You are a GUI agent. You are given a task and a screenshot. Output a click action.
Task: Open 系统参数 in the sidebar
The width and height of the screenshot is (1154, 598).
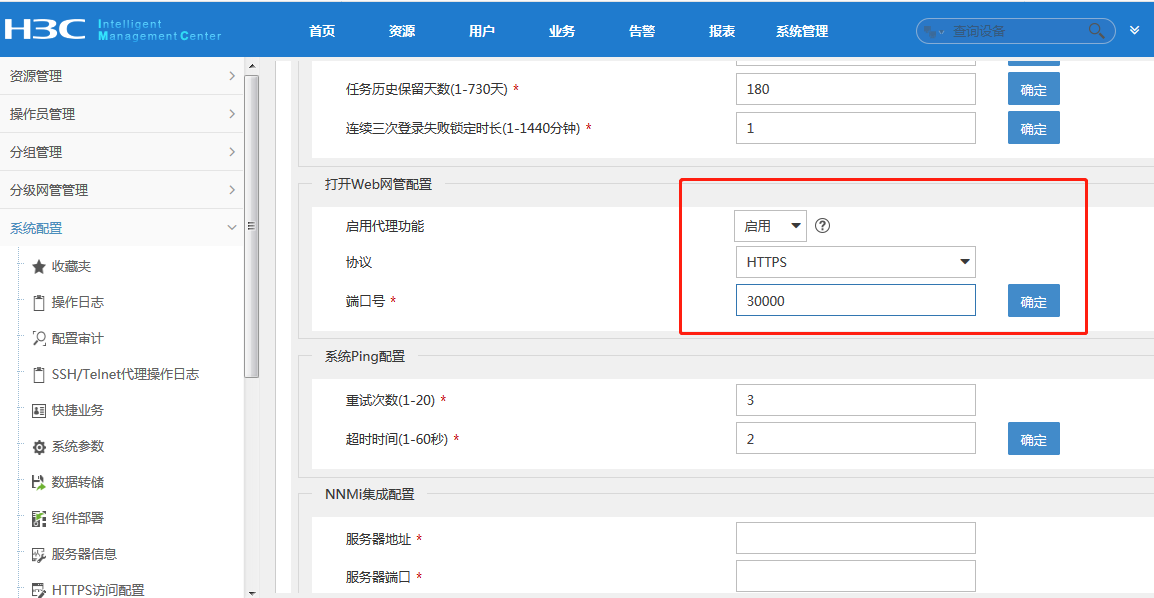78,446
